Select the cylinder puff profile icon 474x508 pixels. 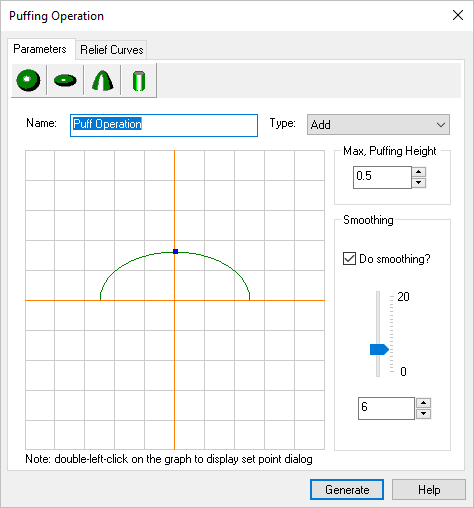[x=139, y=80]
